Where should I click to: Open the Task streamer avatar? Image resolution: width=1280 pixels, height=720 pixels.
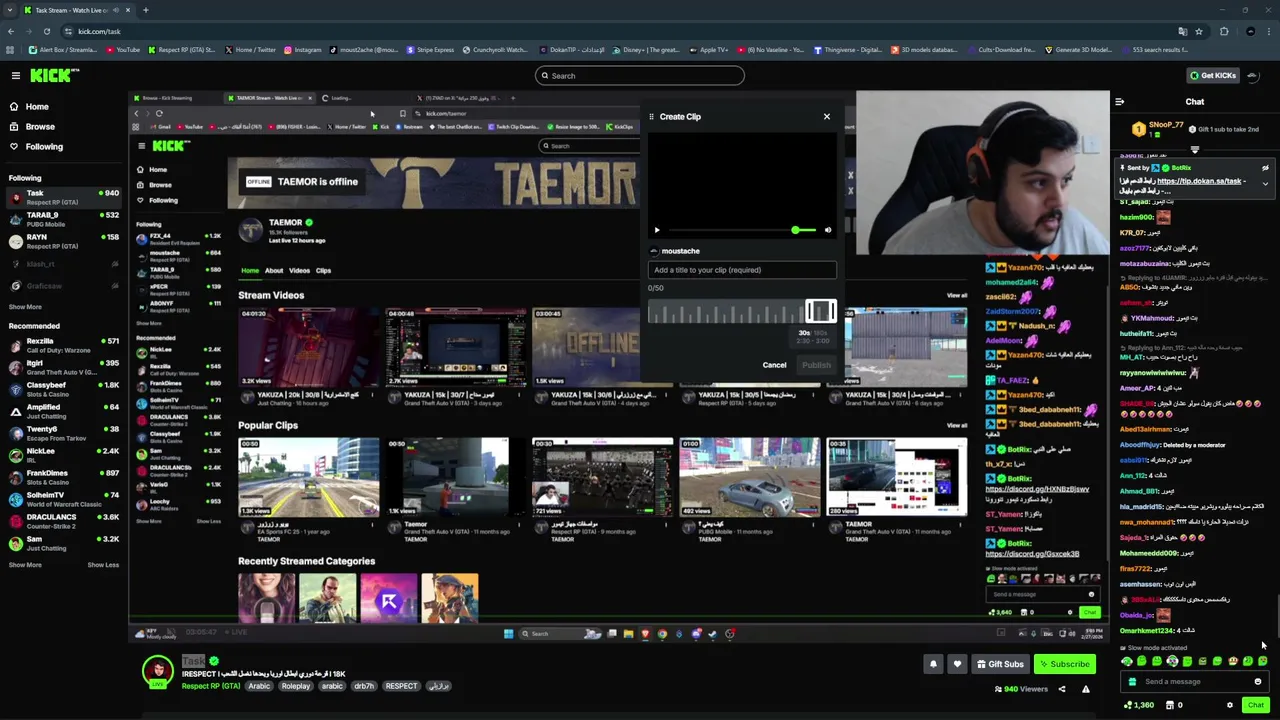[x=158, y=671]
